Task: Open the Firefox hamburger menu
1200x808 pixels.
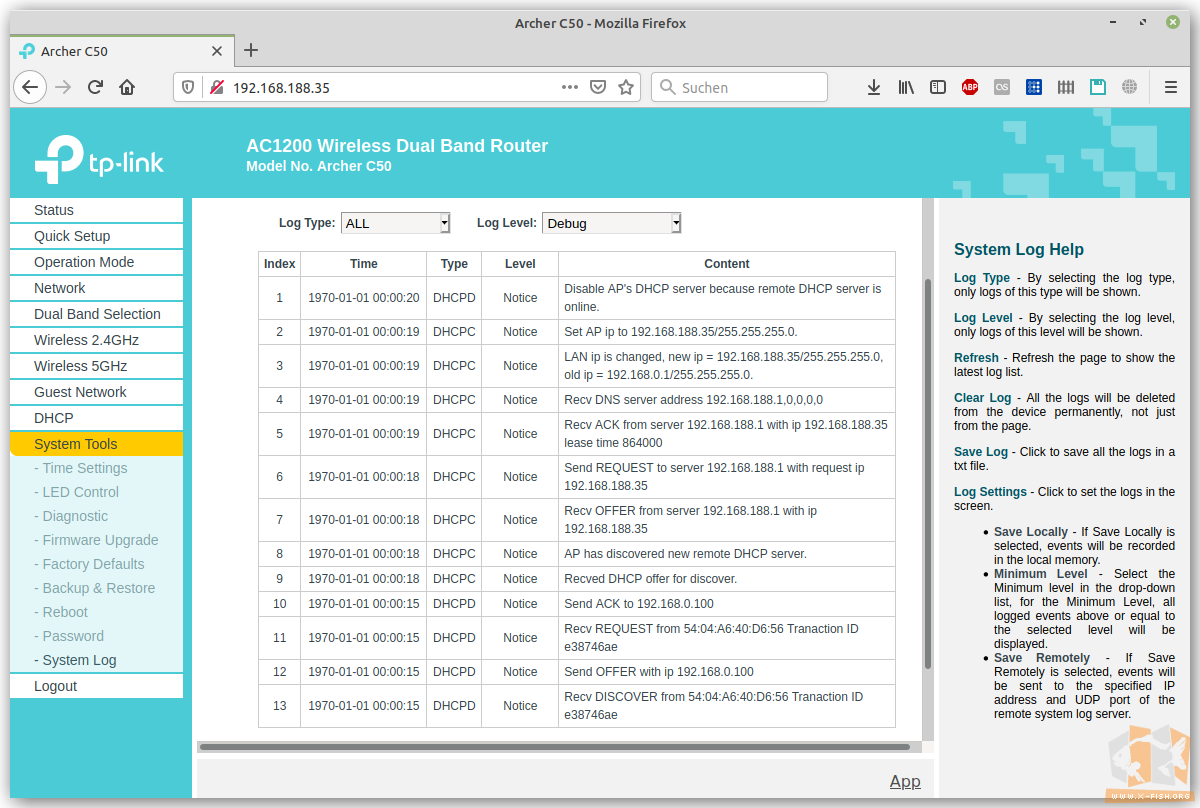Action: [x=1171, y=87]
